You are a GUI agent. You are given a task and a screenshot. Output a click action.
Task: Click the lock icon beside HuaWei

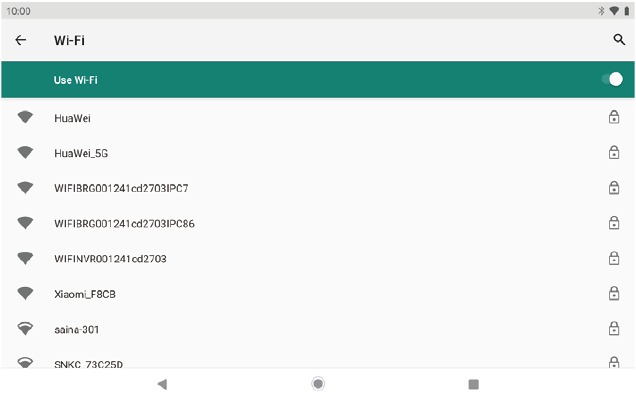coord(614,117)
